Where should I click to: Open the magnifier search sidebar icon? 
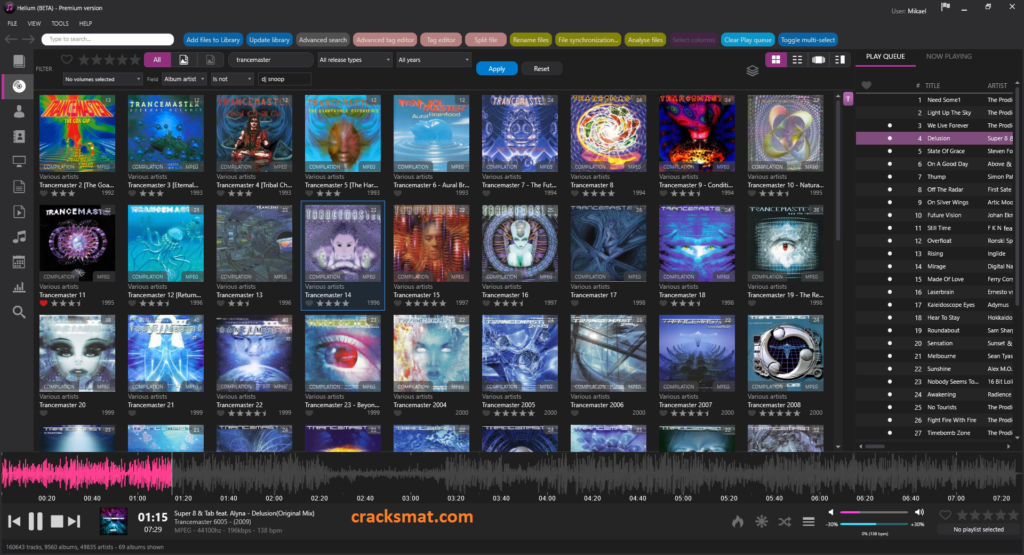pyautogui.click(x=19, y=312)
